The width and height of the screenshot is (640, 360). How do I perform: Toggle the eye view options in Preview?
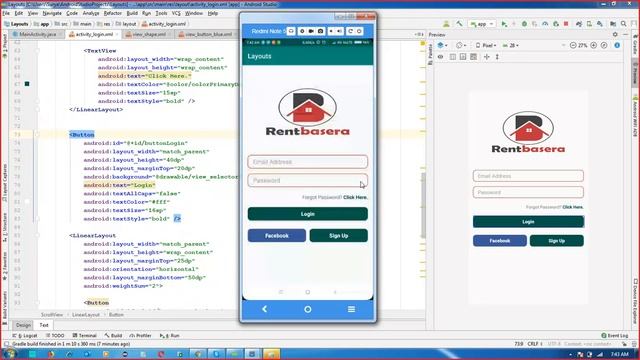[440, 57]
